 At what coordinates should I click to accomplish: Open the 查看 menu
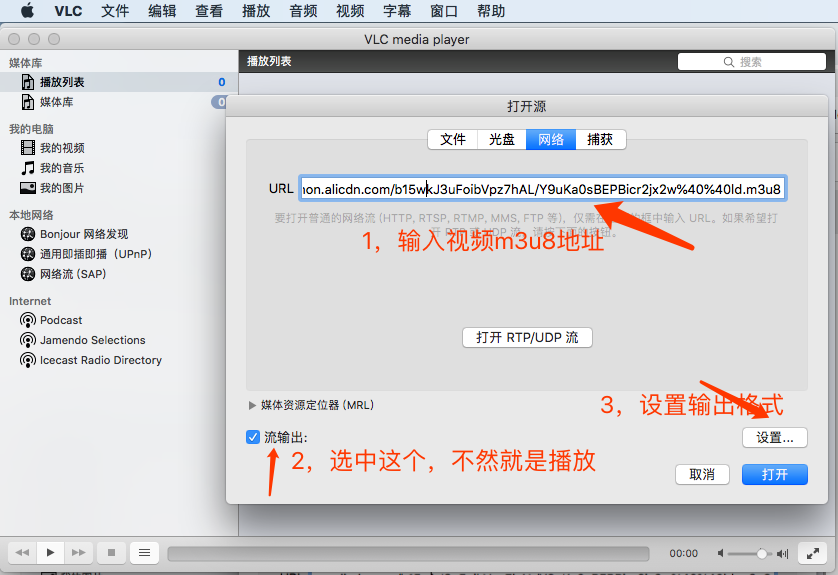click(209, 11)
